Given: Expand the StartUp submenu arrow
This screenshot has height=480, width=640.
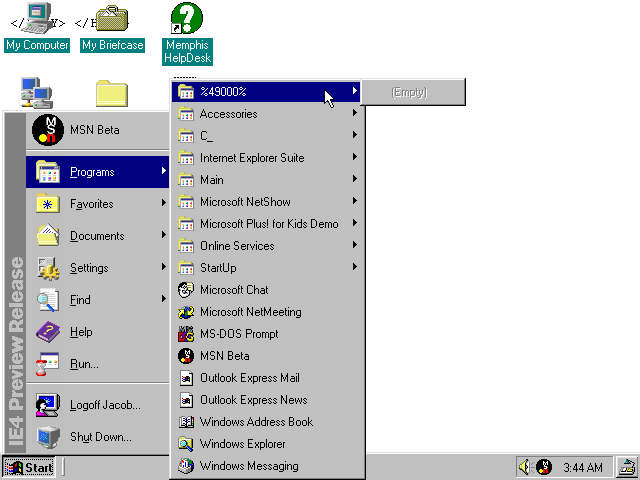Looking at the screenshot, I should (355, 267).
